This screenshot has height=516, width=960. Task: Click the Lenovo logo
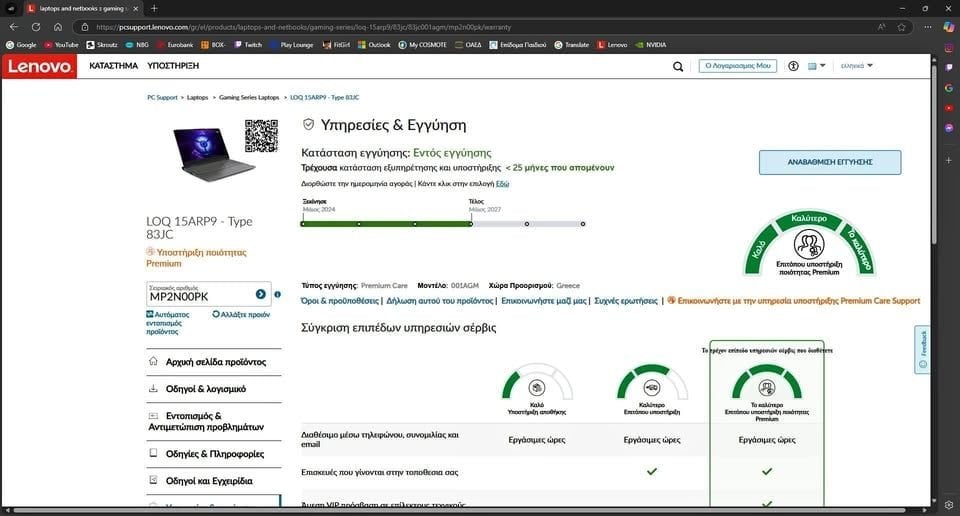click(x=39, y=66)
